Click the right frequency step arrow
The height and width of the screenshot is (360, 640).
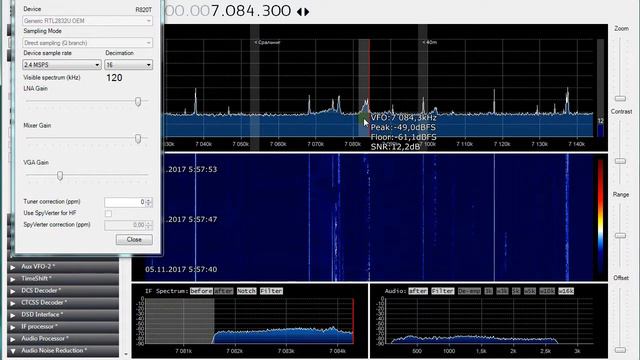coord(307,12)
